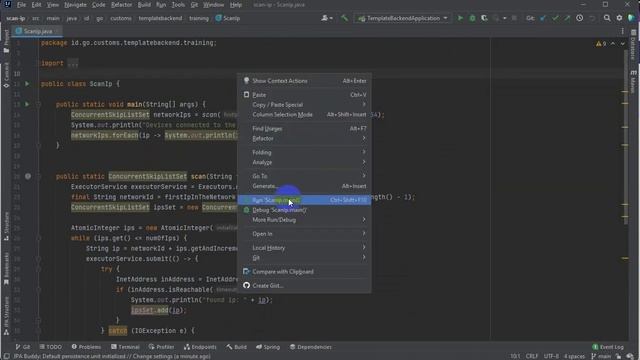Open the Maven tool window on right
Viewport: 640px width, 360px height.
tap(633, 81)
